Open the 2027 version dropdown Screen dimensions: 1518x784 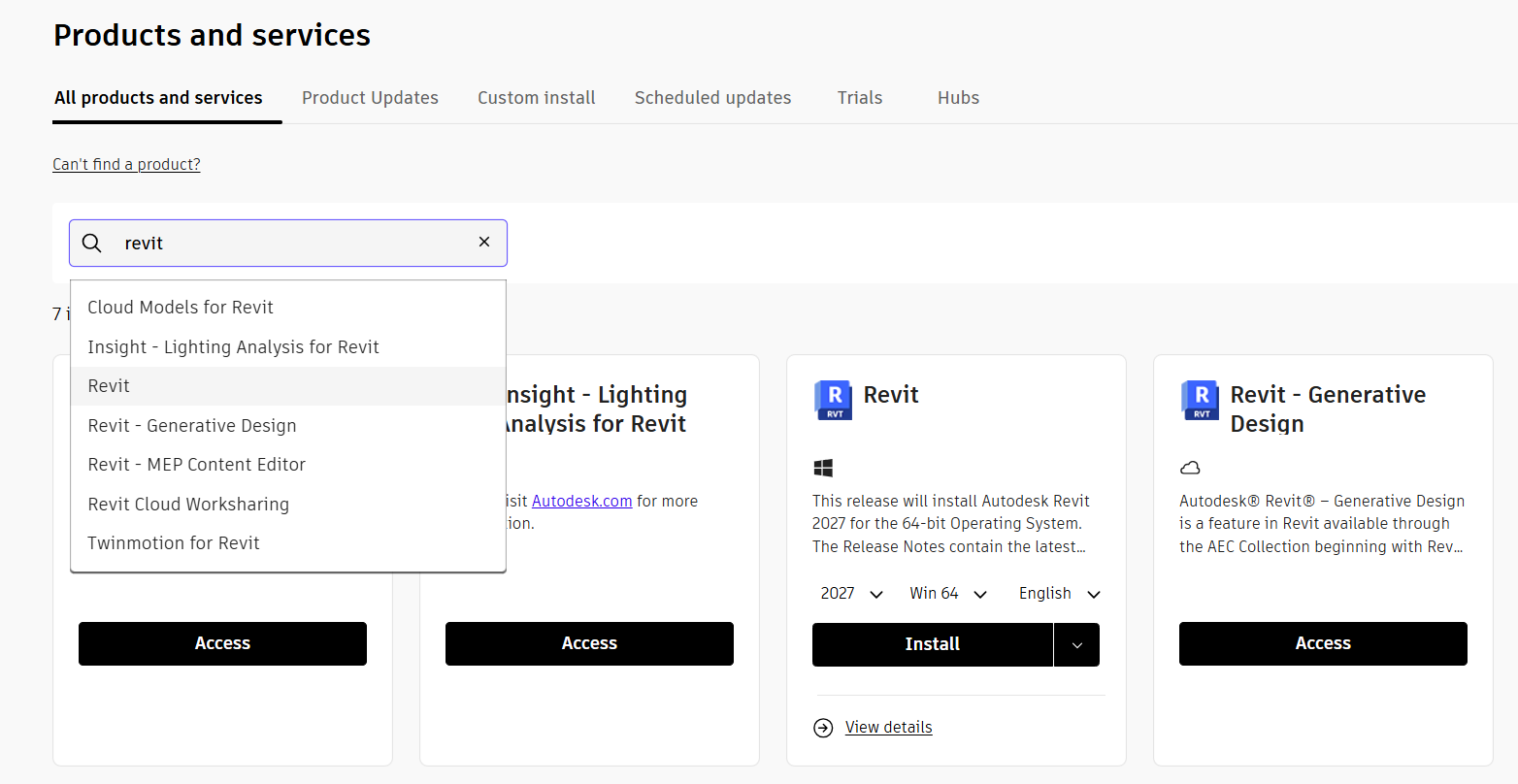click(x=851, y=594)
